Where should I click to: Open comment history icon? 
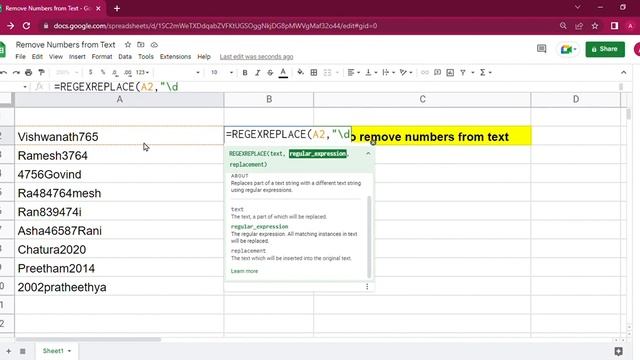(541, 49)
